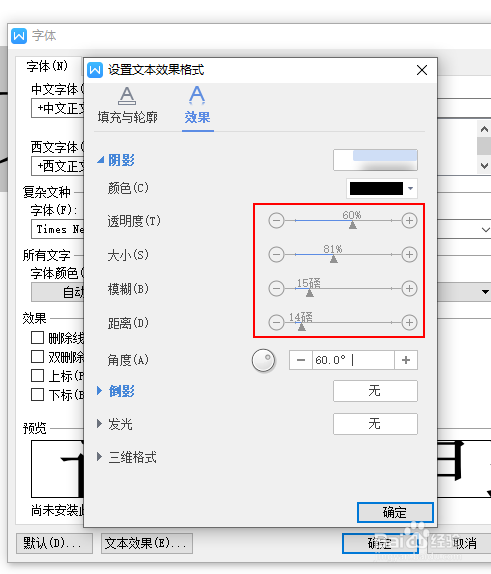
Task: Open the 颜色 color swatch dropdown
Action: [x=382, y=189]
